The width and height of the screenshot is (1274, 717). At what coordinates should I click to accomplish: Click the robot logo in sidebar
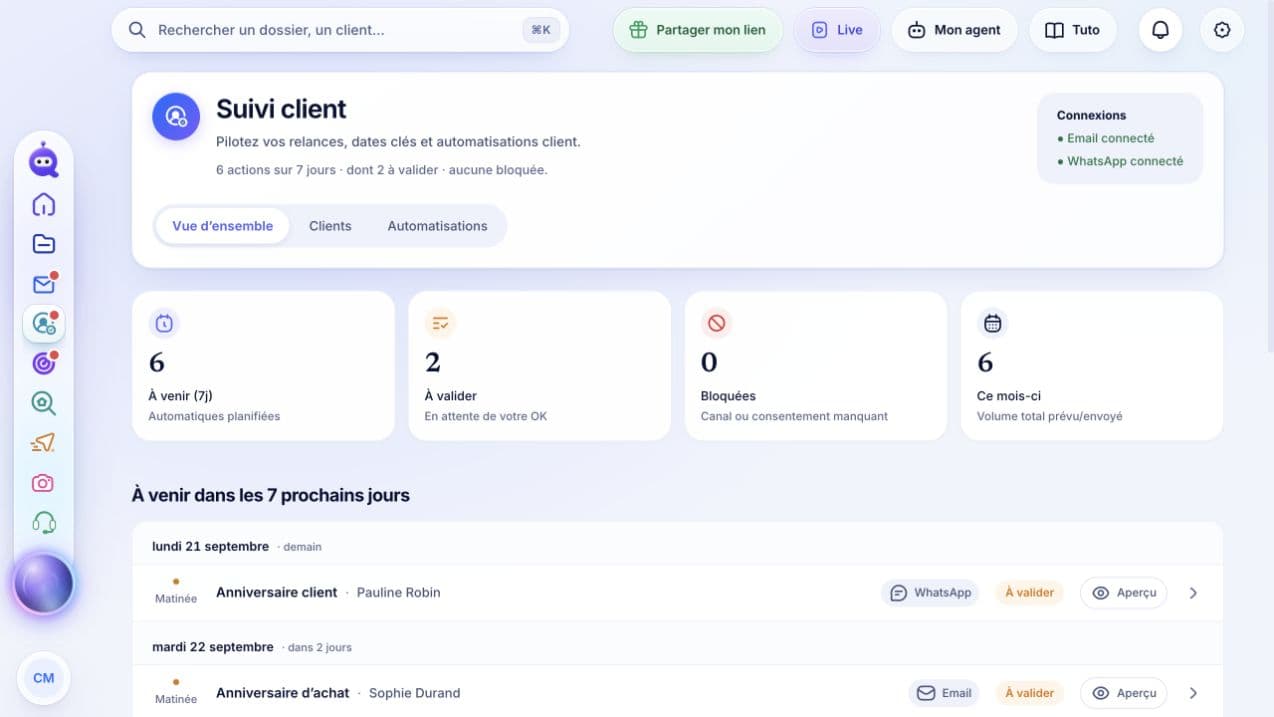click(x=43, y=160)
